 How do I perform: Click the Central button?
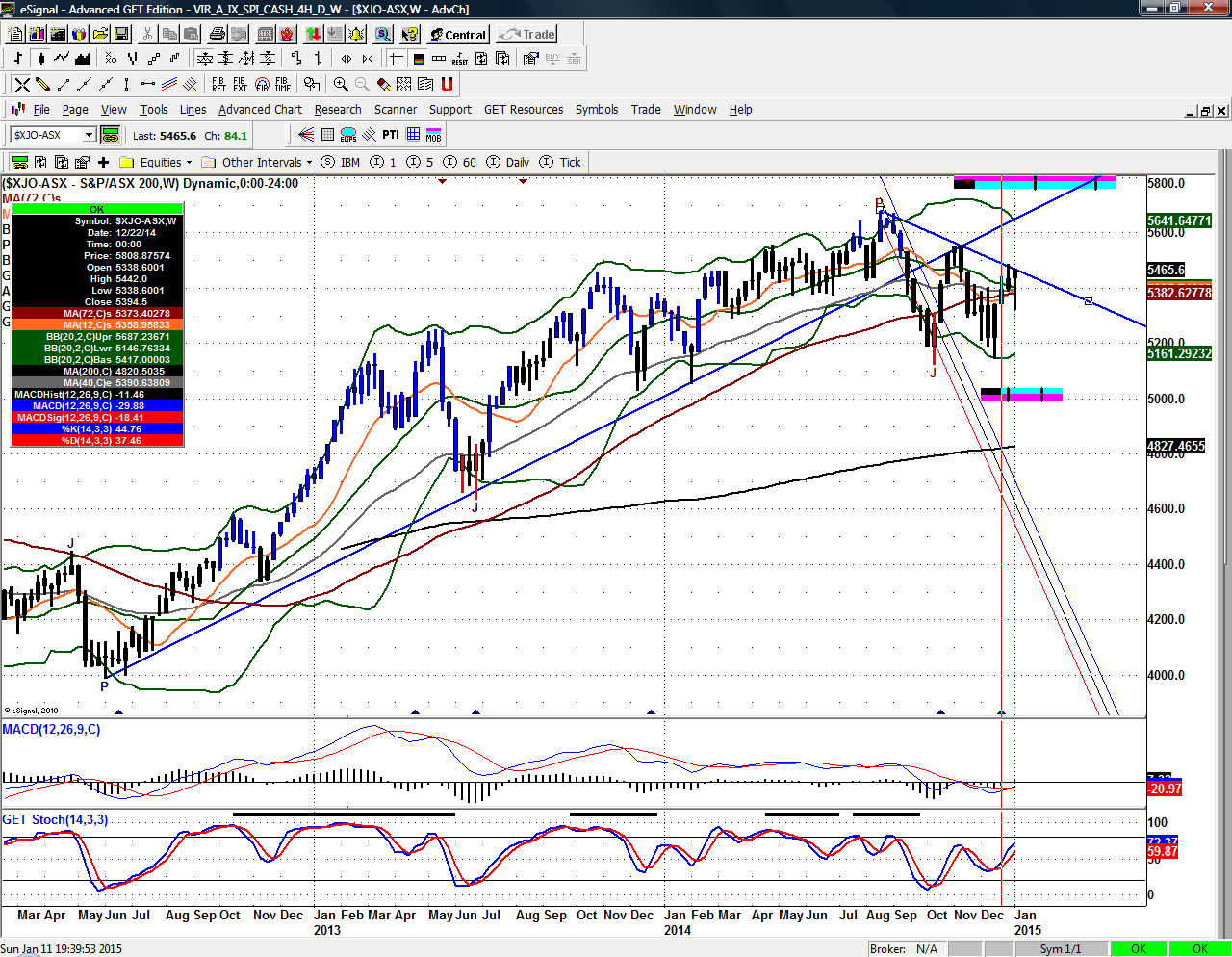click(x=458, y=35)
